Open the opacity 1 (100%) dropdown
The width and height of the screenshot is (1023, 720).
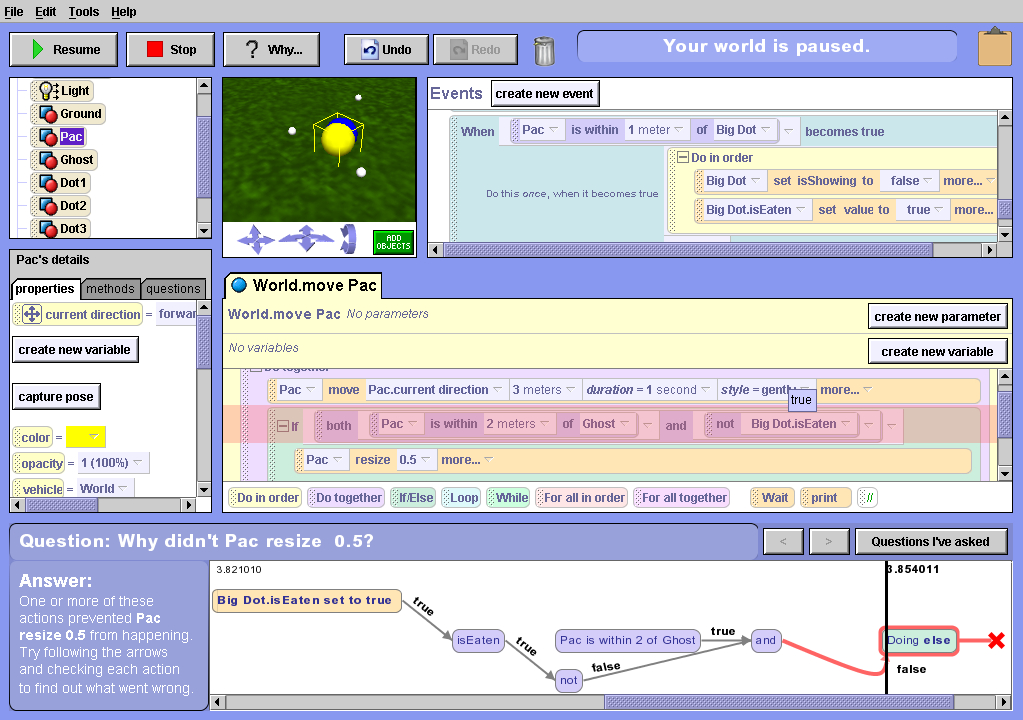point(113,463)
